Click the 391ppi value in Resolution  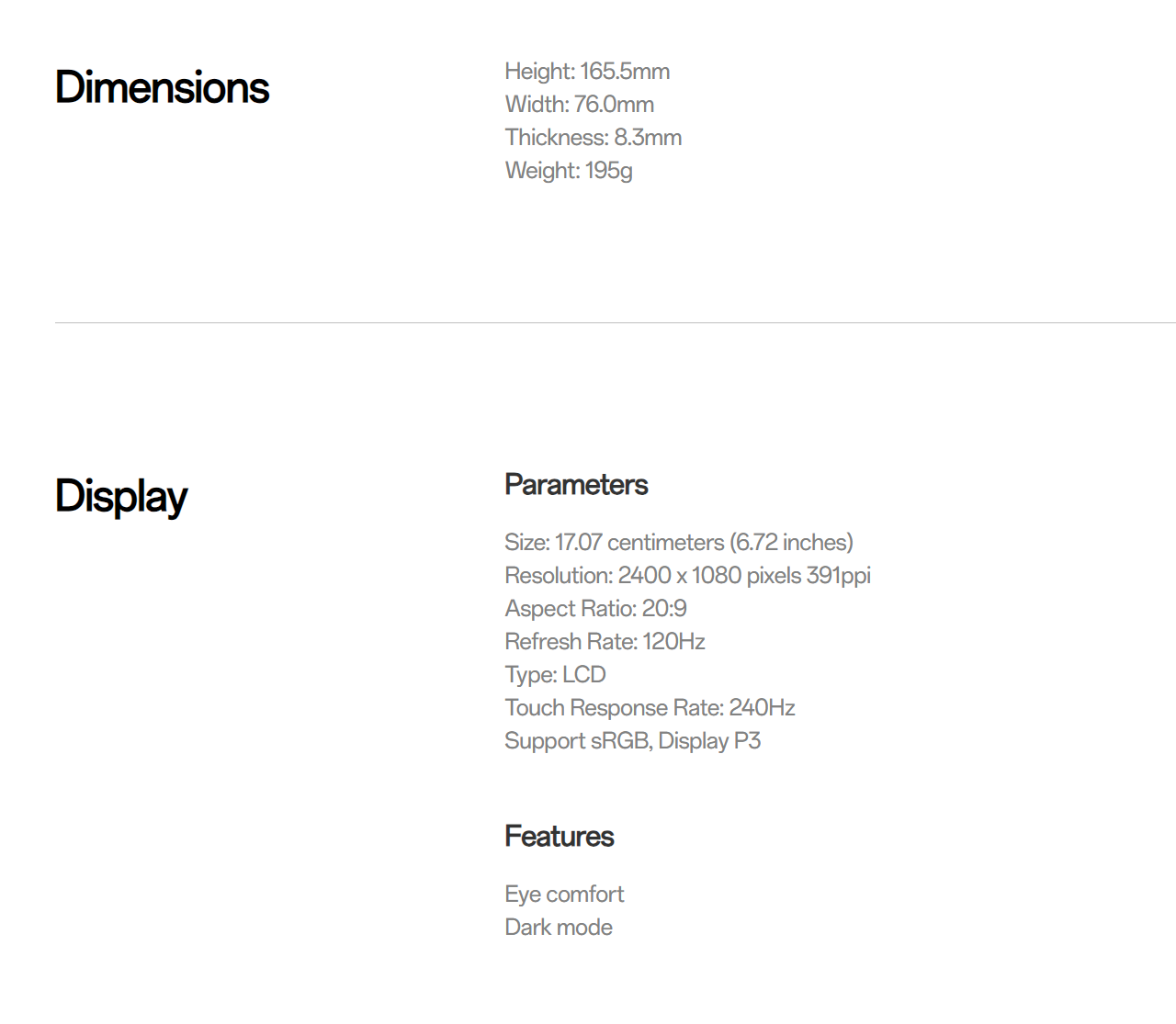click(838, 576)
